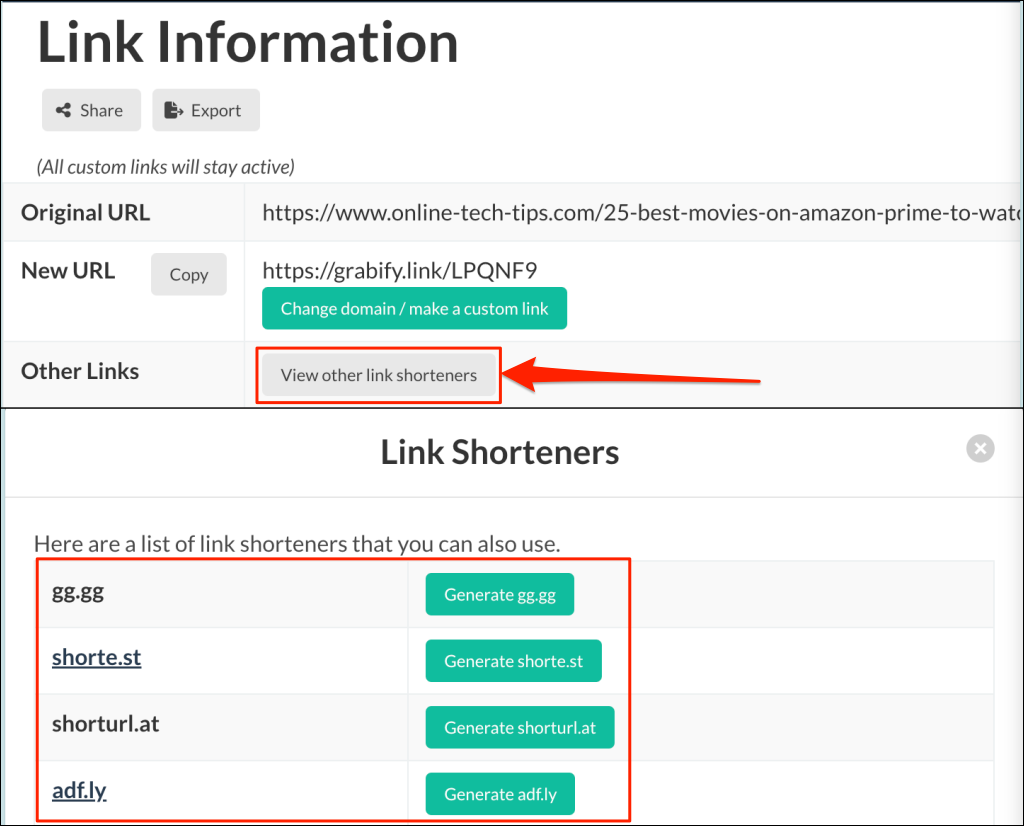Click the gg.gg row label
Image resolution: width=1024 pixels, height=826 pixels.
(x=78, y=593)
